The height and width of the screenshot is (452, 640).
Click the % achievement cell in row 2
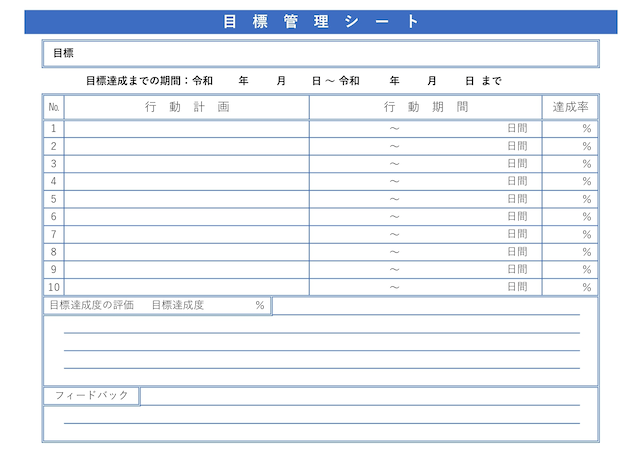pos(570,146)
